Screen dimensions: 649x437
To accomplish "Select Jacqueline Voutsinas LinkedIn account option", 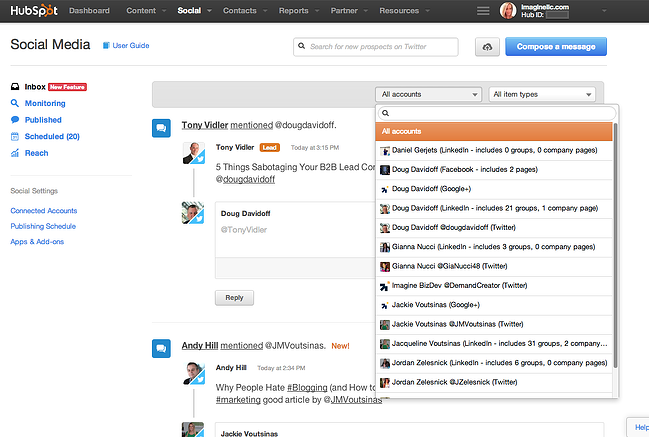I will (494, 343).
